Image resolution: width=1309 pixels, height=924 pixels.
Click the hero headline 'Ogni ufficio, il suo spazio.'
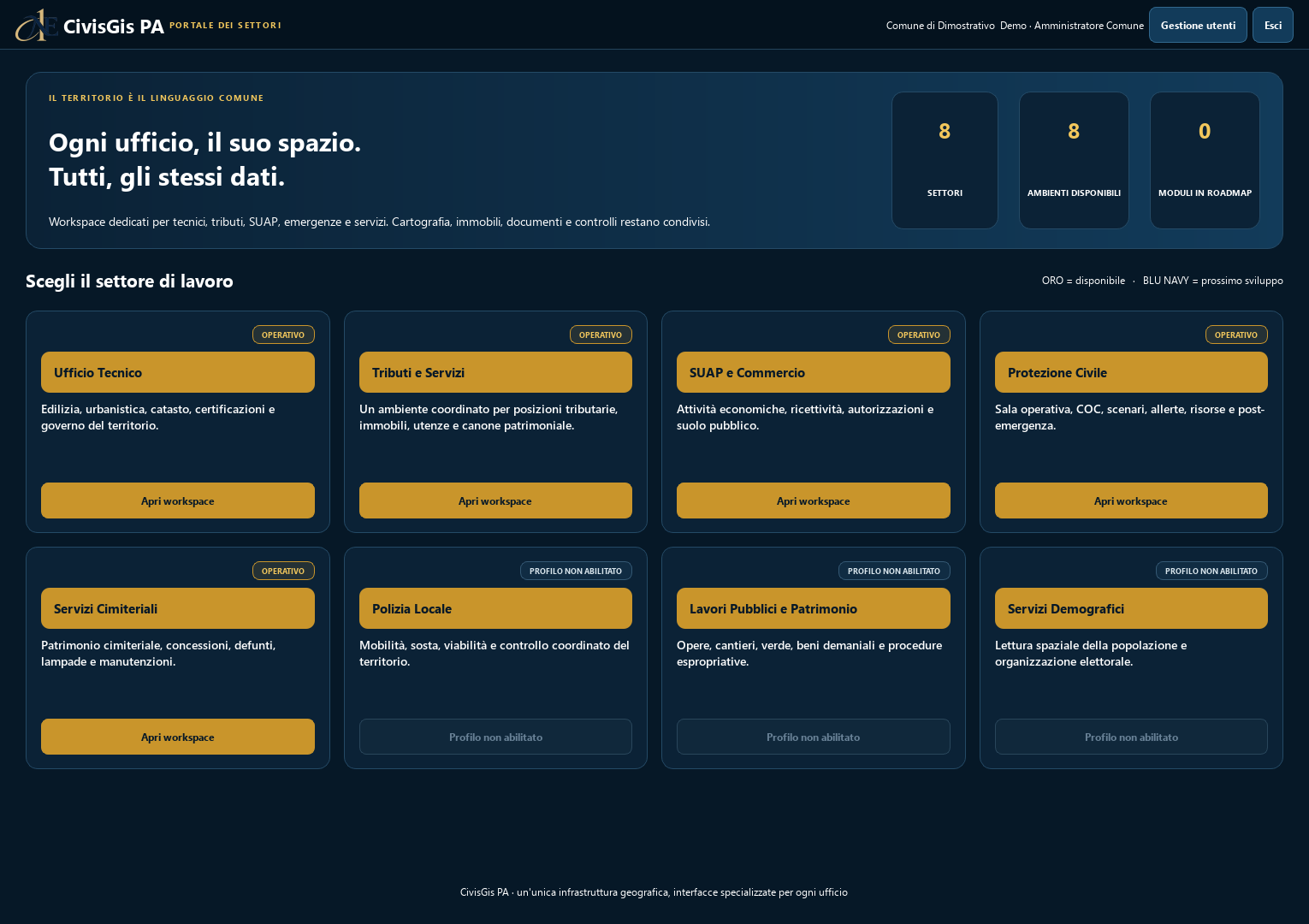204,142
